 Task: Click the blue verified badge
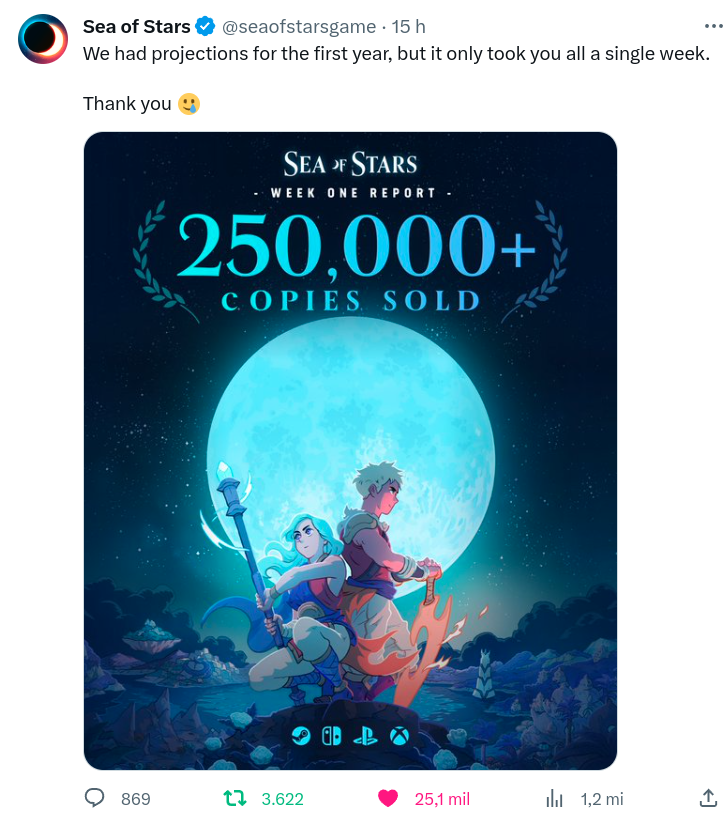(x=205, y=26)
